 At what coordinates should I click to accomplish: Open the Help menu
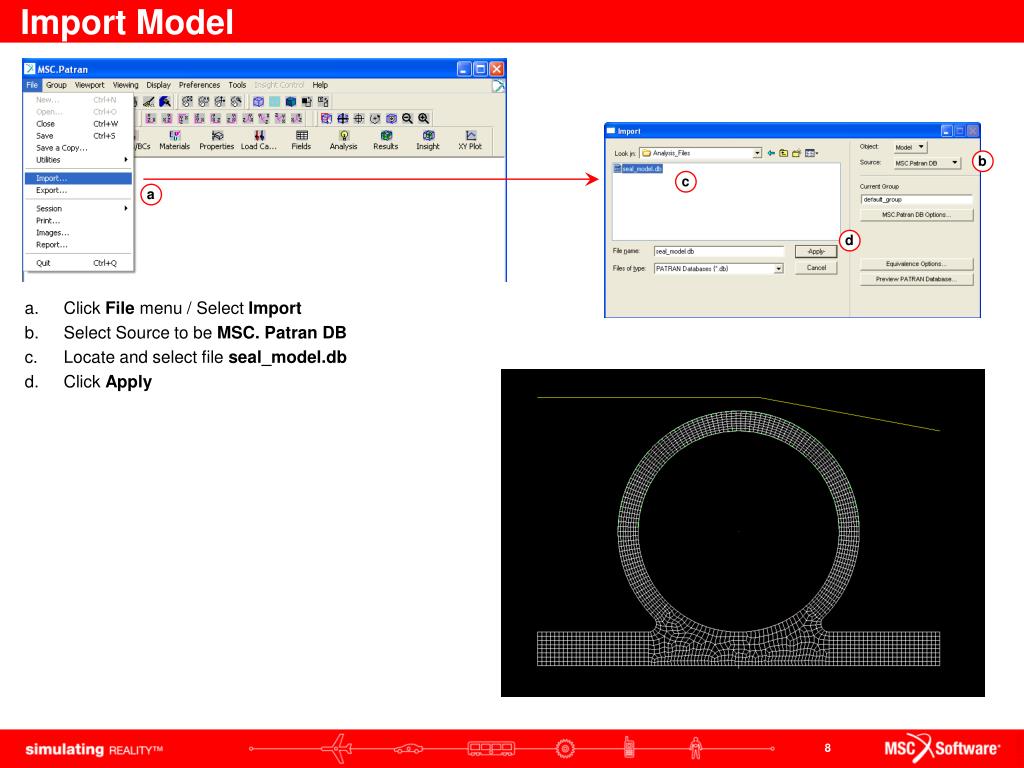pos(320,85)
